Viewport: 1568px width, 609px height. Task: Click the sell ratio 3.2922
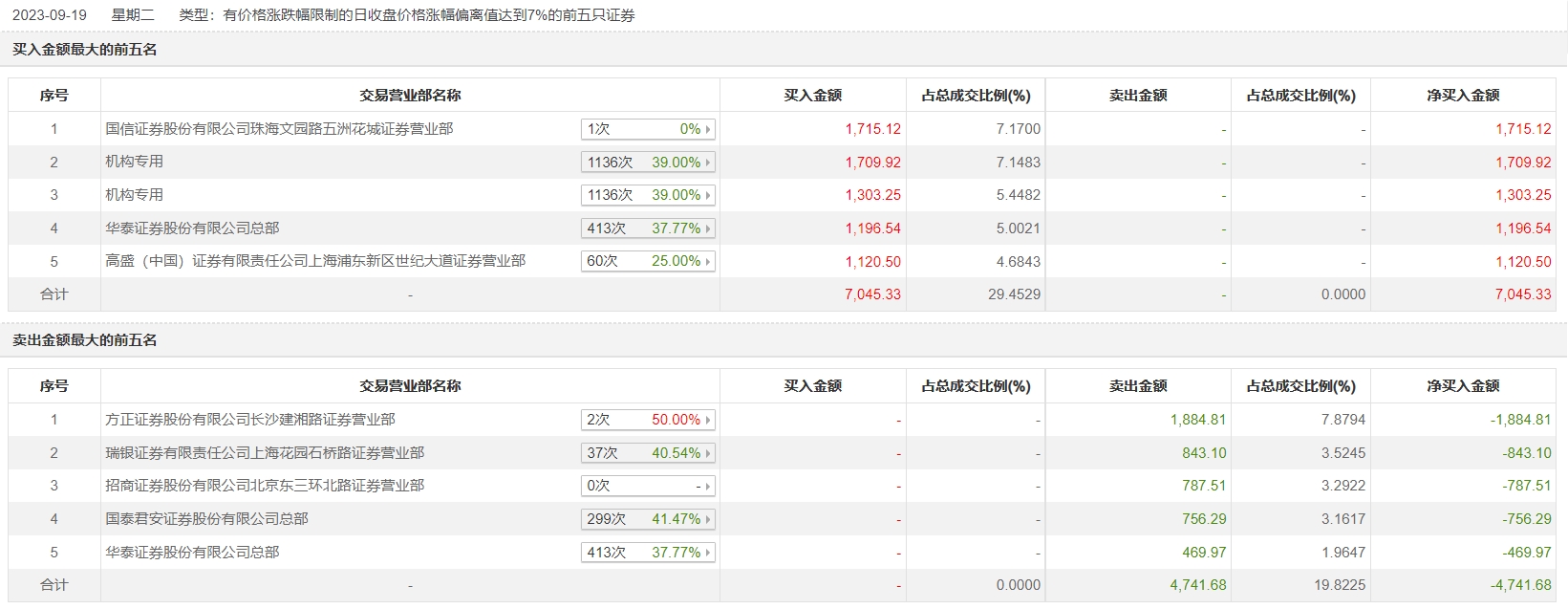[1343, 486]
